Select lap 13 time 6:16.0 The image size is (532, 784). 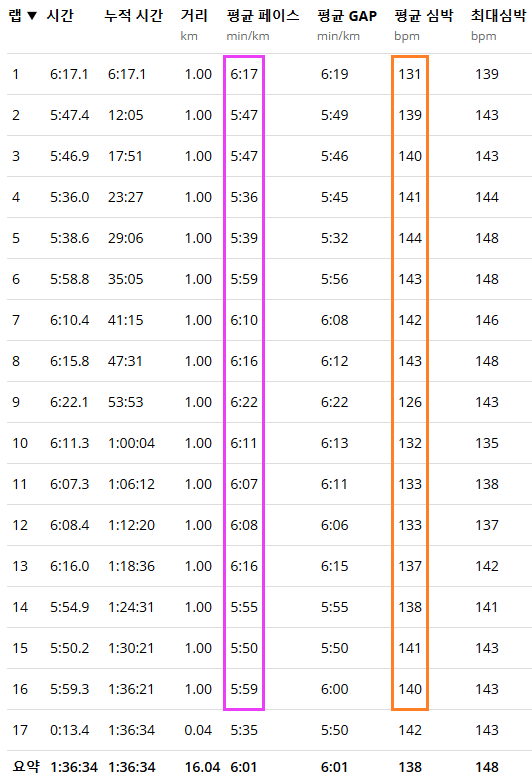tap(70, 566)
